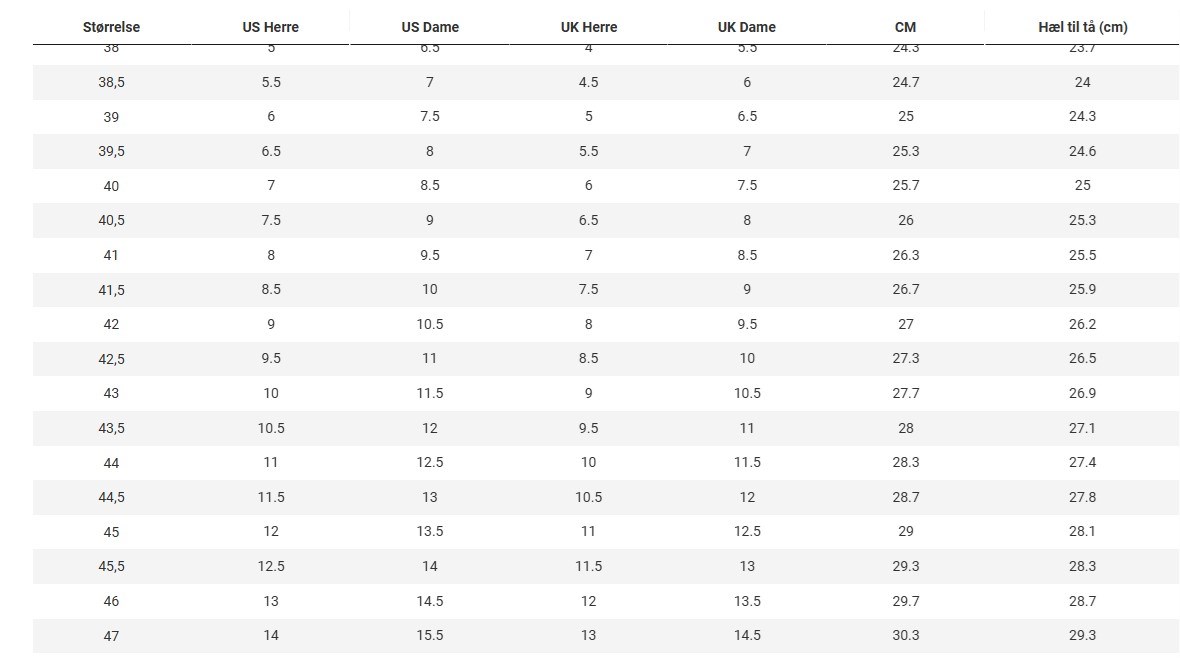Image resolution: width=1180 pixels, height=660 pixels.
Task: Click US Herre value 10.5
Action: click(271, 428)
